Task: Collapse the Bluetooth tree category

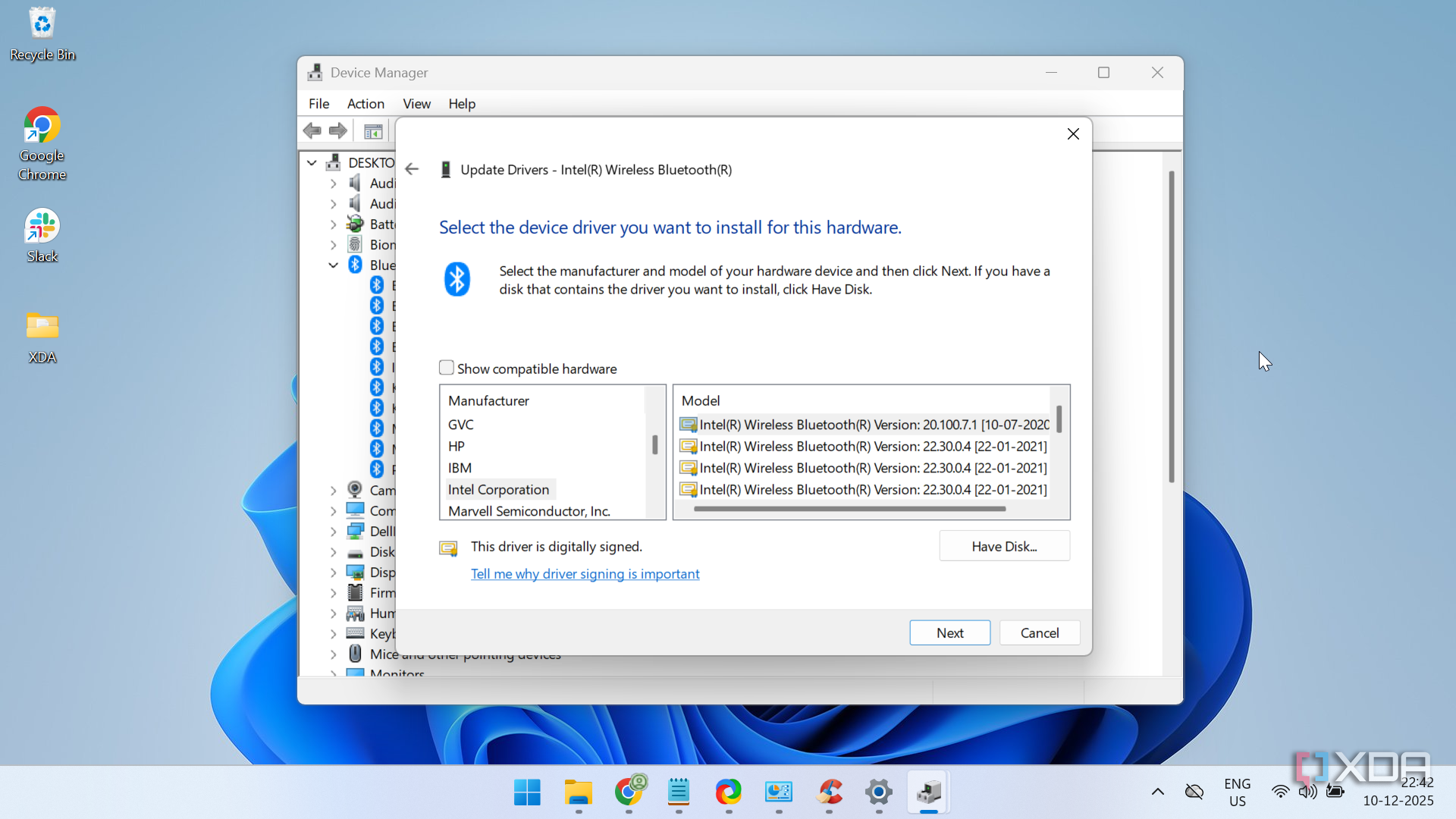Action: 333,265
